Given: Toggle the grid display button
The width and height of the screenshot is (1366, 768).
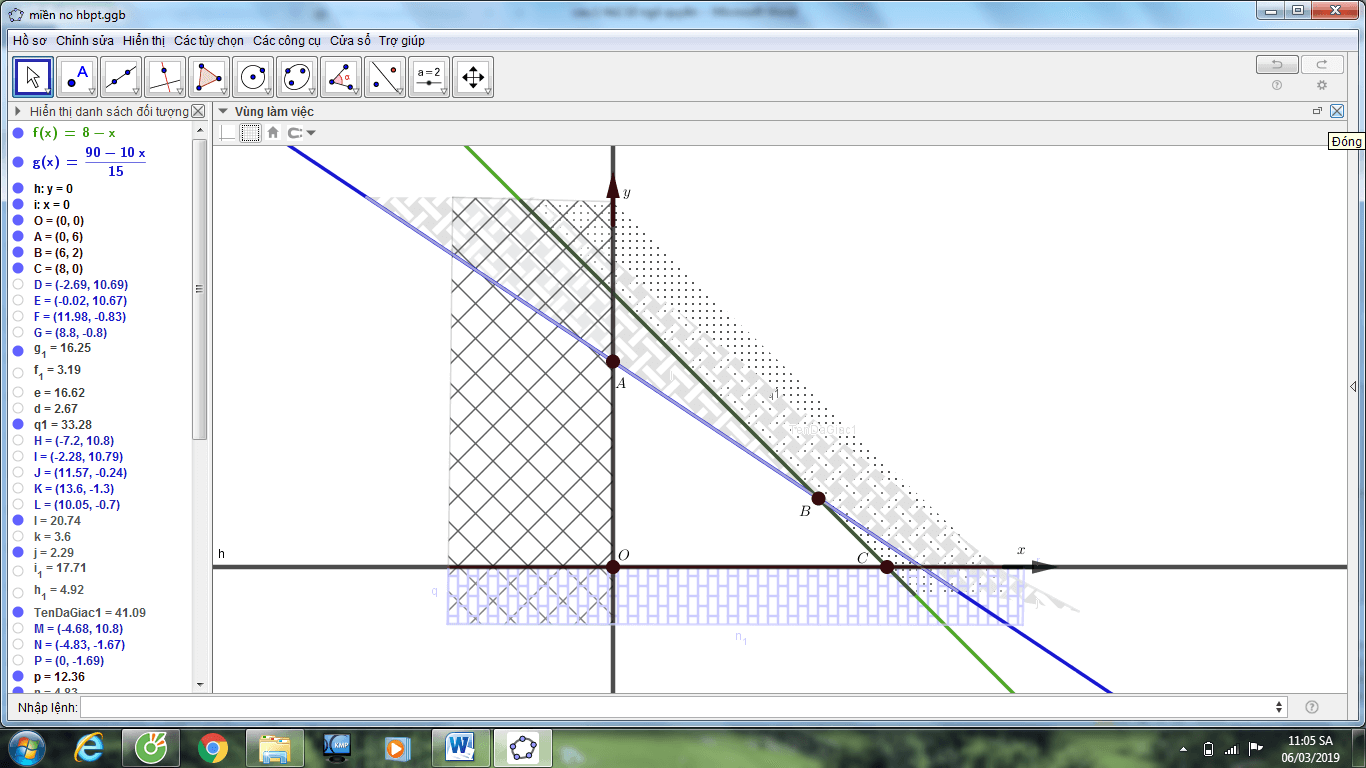Looking at the screenshot, I should 250,132.
